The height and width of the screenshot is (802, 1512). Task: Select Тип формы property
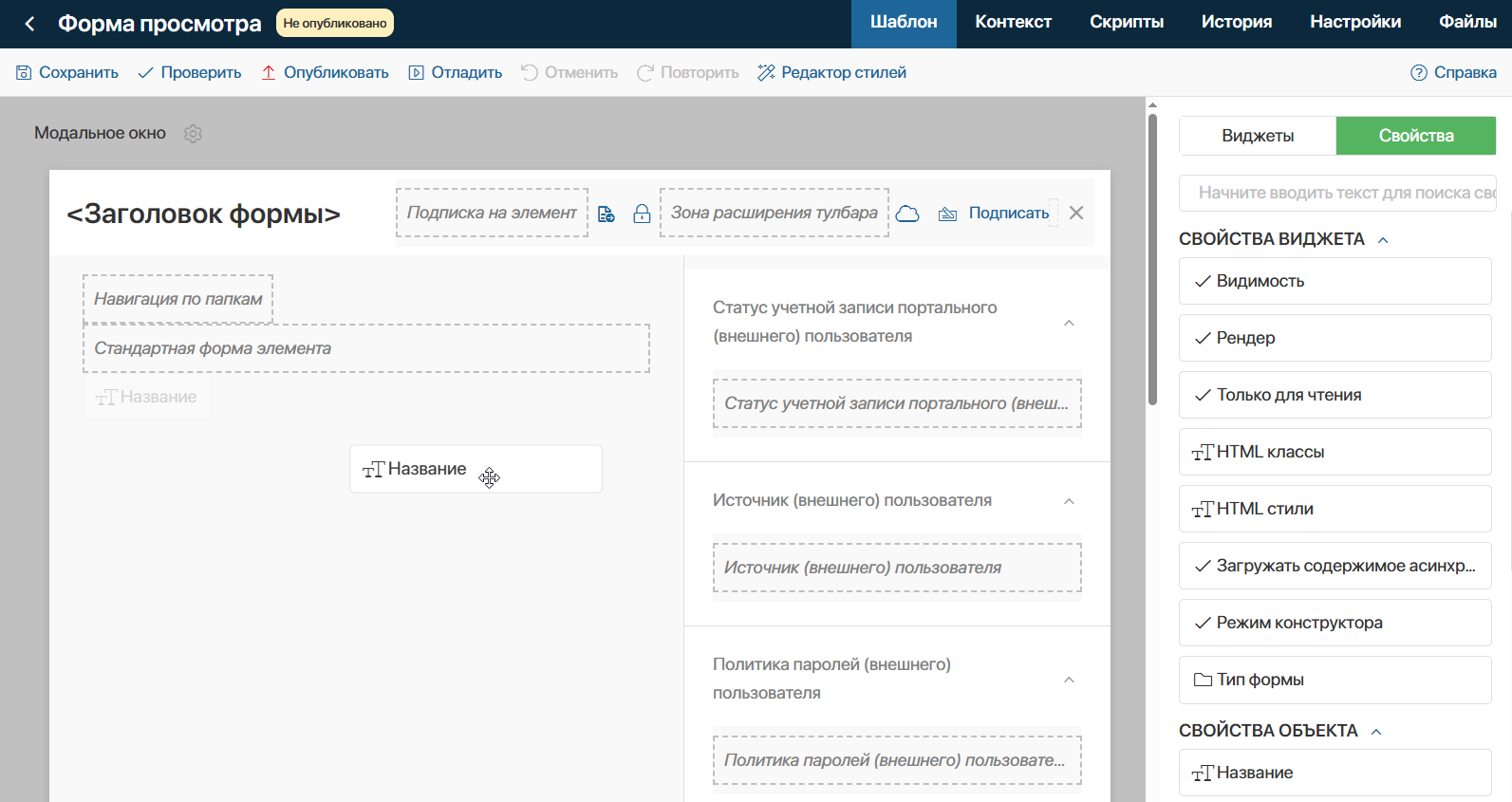(x=1335, y=680)
